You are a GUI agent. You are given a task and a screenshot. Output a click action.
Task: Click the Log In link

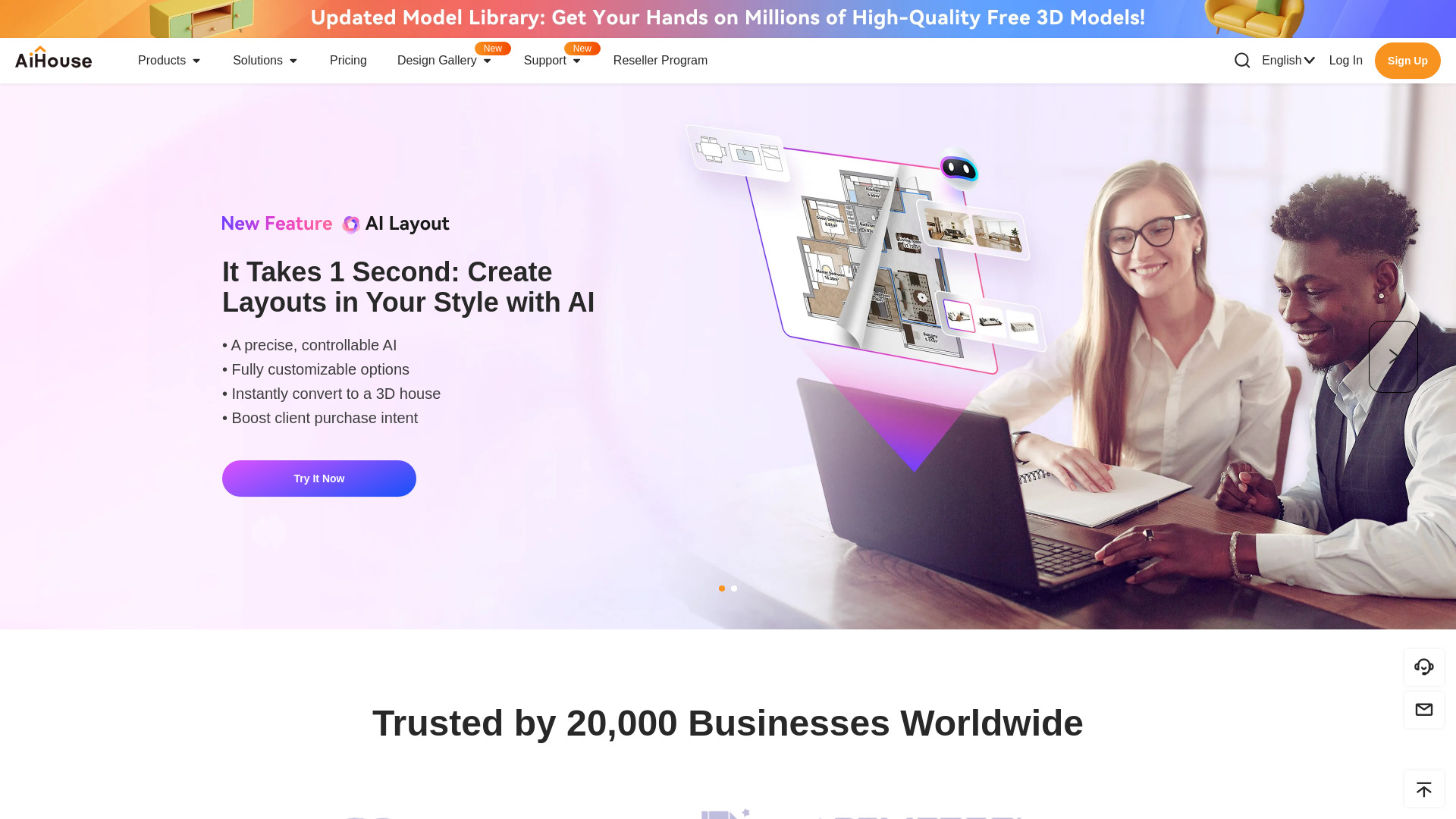[x=1345, y=60]
